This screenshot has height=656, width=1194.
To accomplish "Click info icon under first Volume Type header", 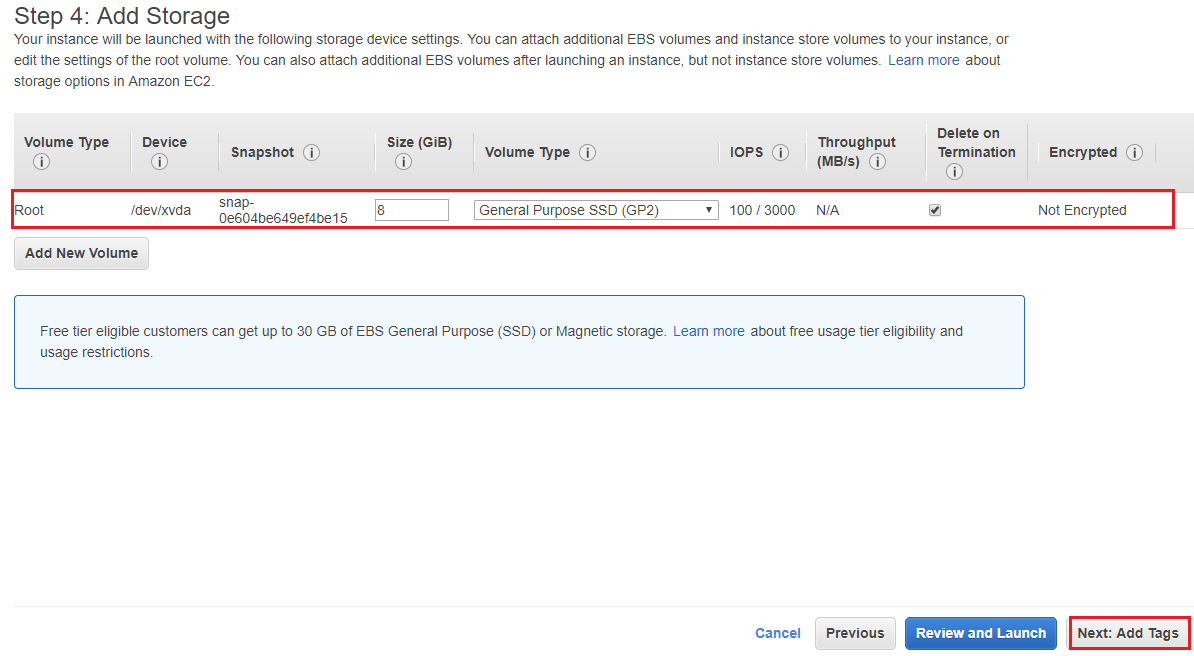I will pos(41,162).
